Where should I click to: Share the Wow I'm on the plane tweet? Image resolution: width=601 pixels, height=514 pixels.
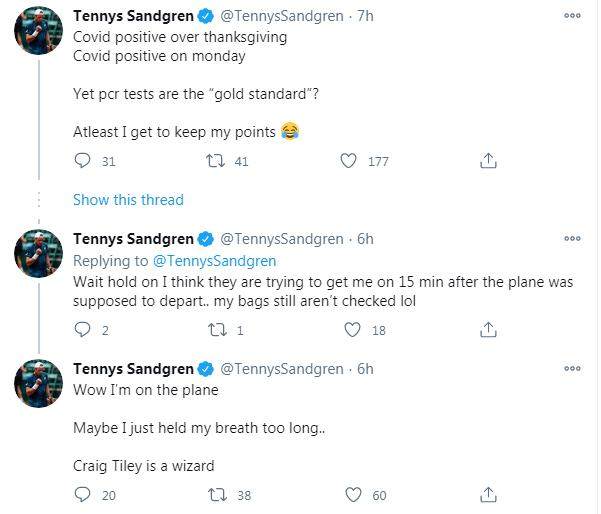[488, 495]
